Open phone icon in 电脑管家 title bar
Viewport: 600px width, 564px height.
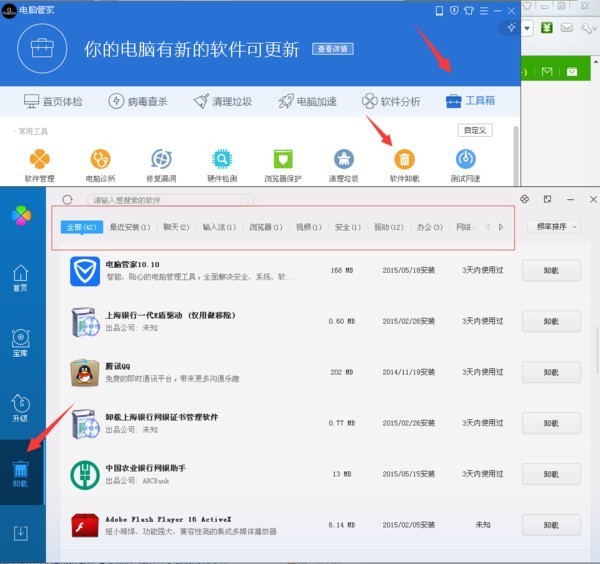(x=439, y=11)
